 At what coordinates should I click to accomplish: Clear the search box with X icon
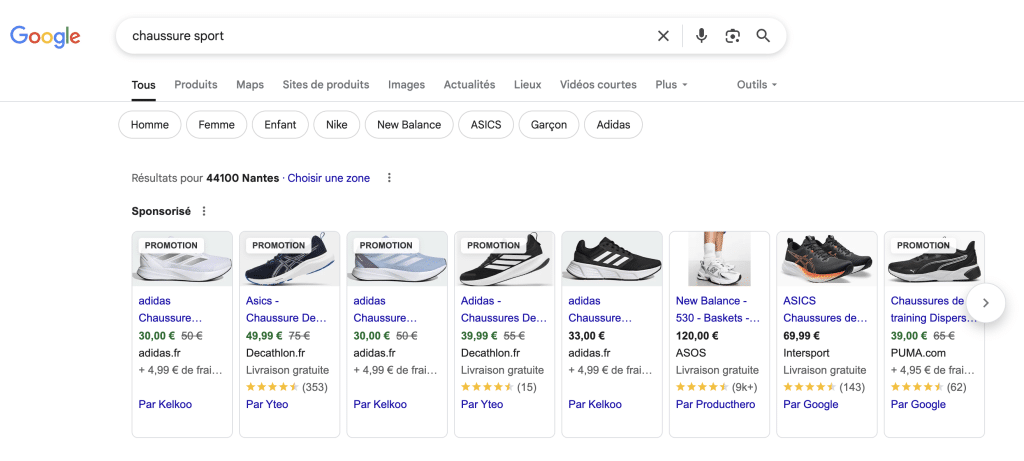(663, 36)
